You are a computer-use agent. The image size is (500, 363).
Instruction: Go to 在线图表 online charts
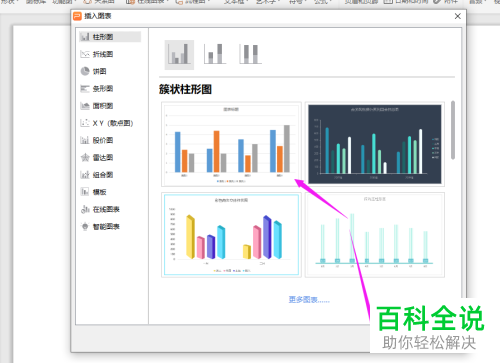coord(100,209)
